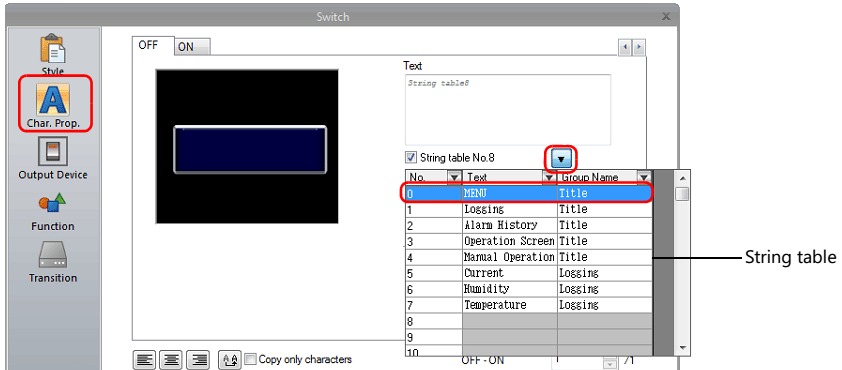The height and width of the screenshot is (370, 842).
Task: Expand the Text column filter dropdown
Action: click(x=550, y=177)
